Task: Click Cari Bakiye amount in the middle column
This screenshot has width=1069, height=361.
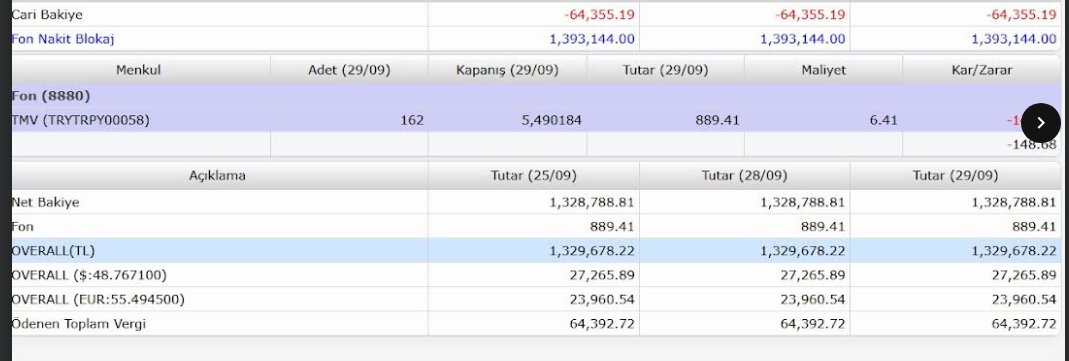Action: [810, 14]
